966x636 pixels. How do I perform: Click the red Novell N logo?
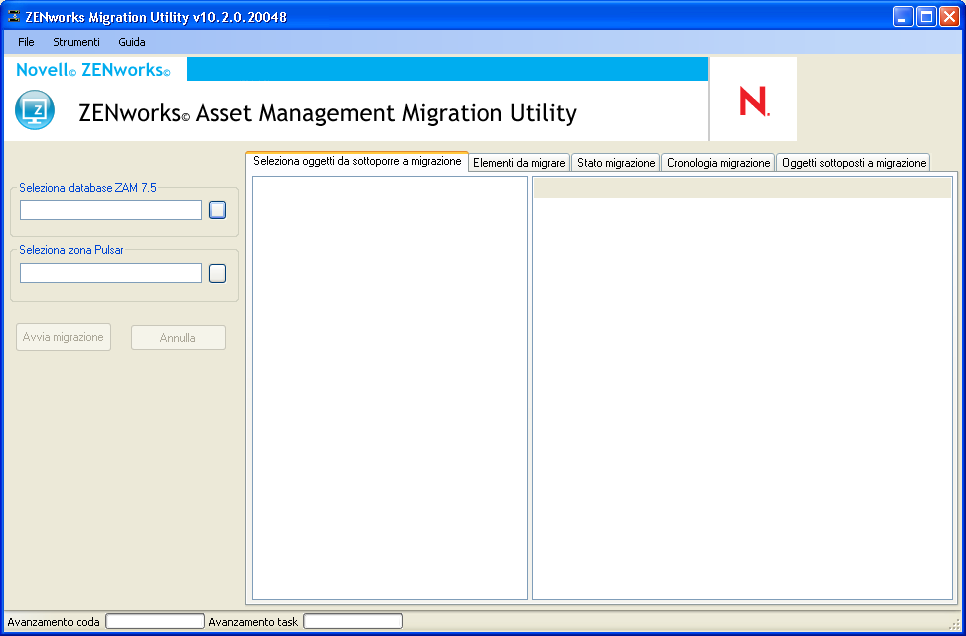coord(753,102)
